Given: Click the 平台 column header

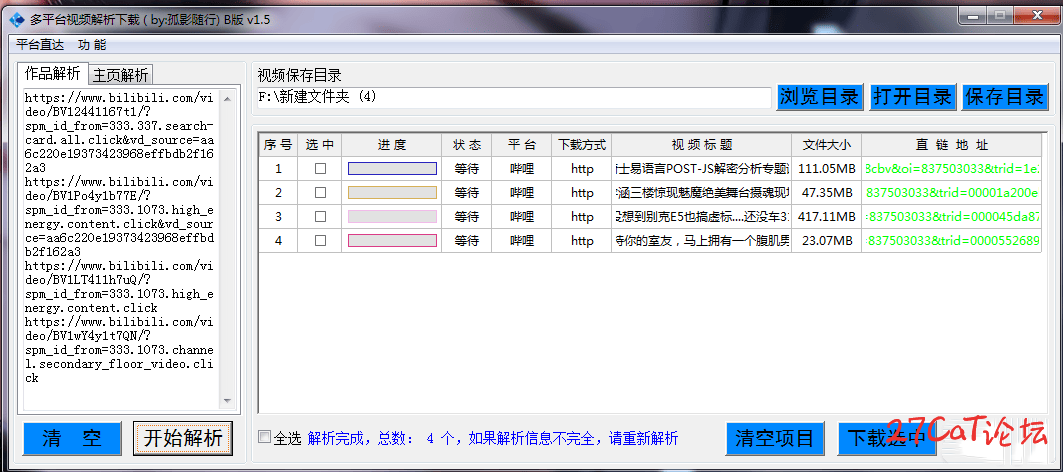Looking at the screenshot, I should pos(521,145).
